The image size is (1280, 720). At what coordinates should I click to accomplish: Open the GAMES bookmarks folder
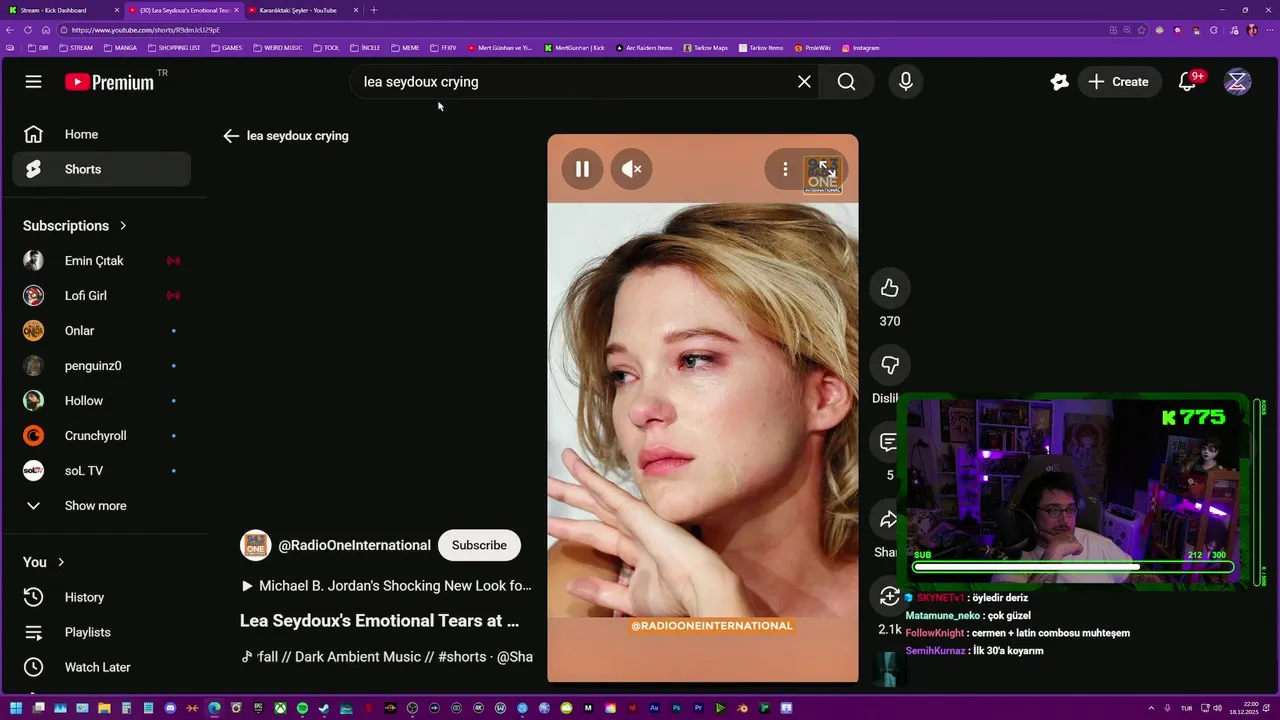coord(227,48)
